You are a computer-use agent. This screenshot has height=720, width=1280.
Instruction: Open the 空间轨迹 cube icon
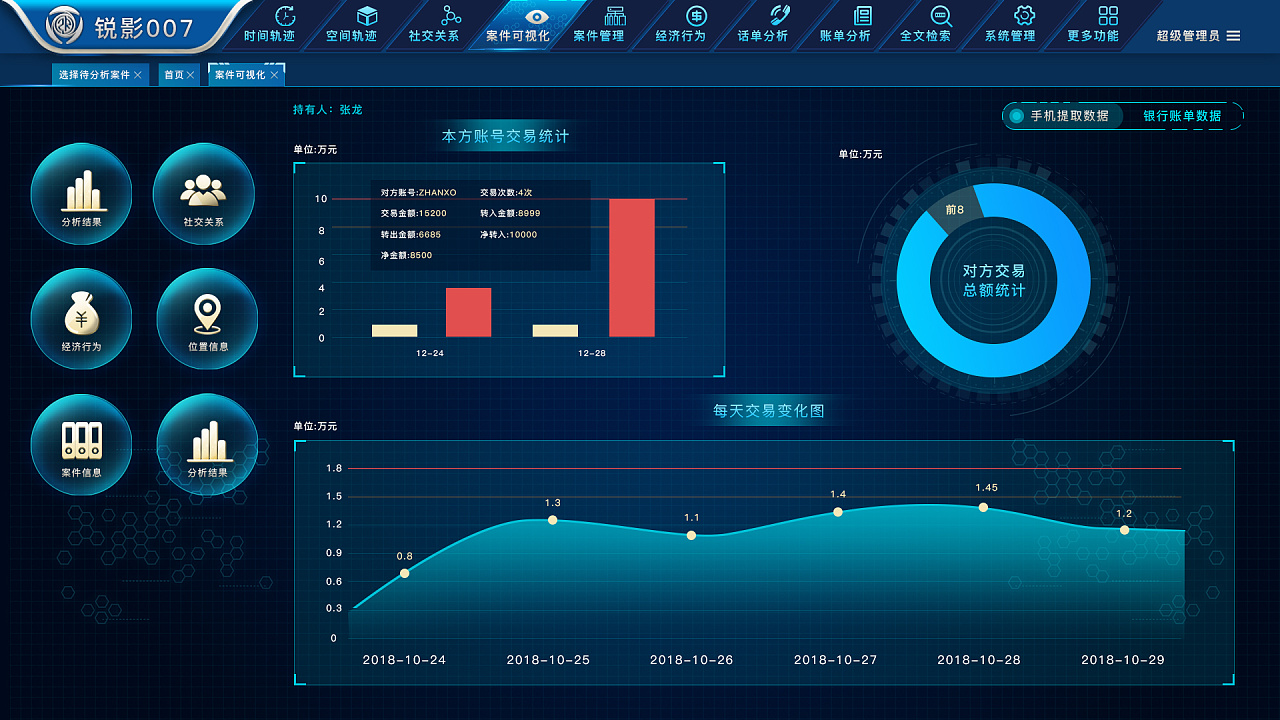(367, 16)
